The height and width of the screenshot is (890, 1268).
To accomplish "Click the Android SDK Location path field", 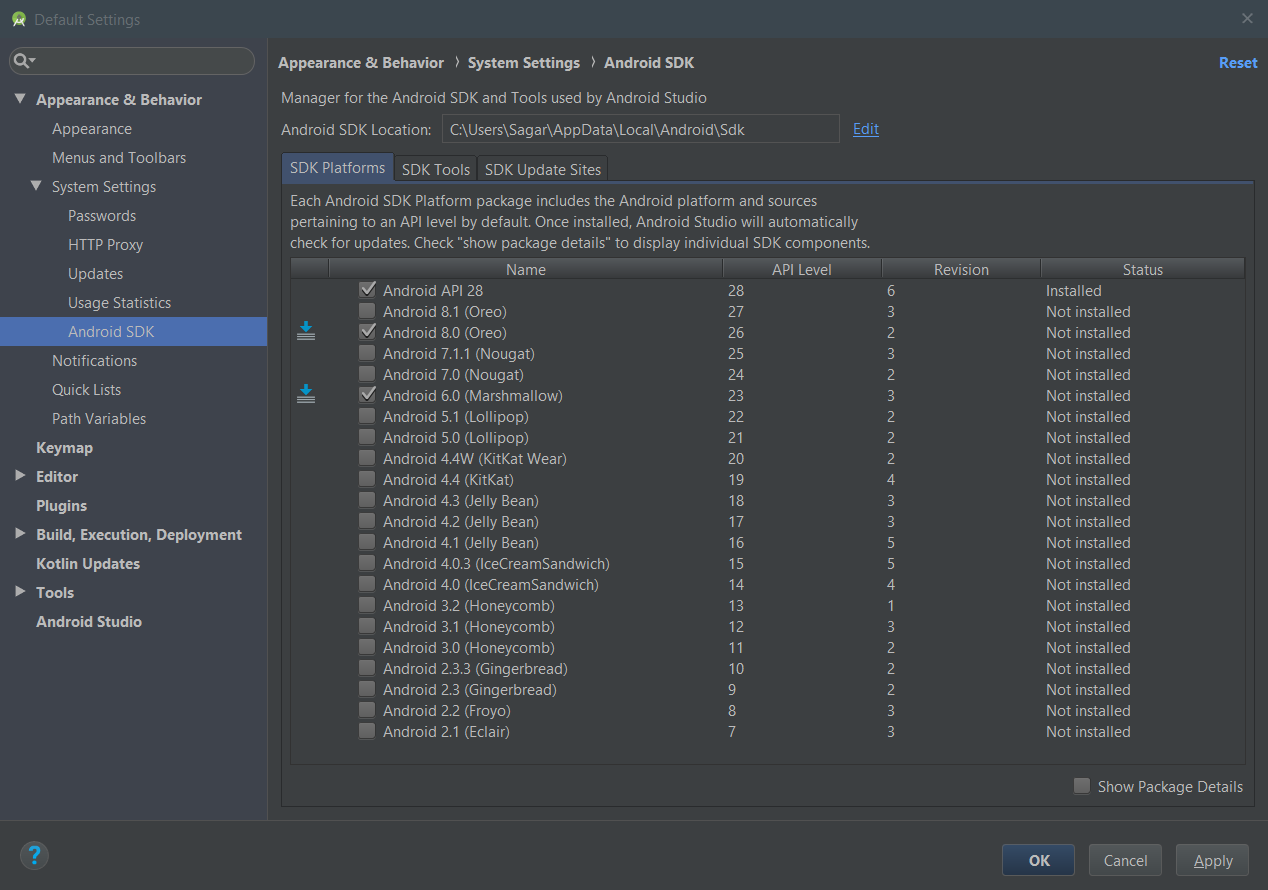I will point(640,129).
